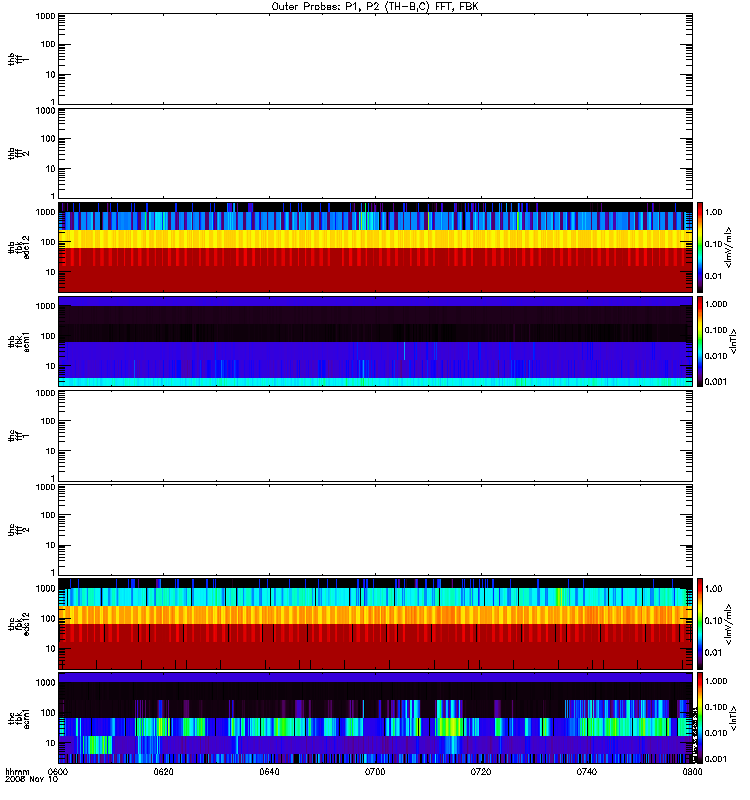Click the 'thb fbk scm1' panel label
Screen dimensions: 750x800
coord(18,342)
